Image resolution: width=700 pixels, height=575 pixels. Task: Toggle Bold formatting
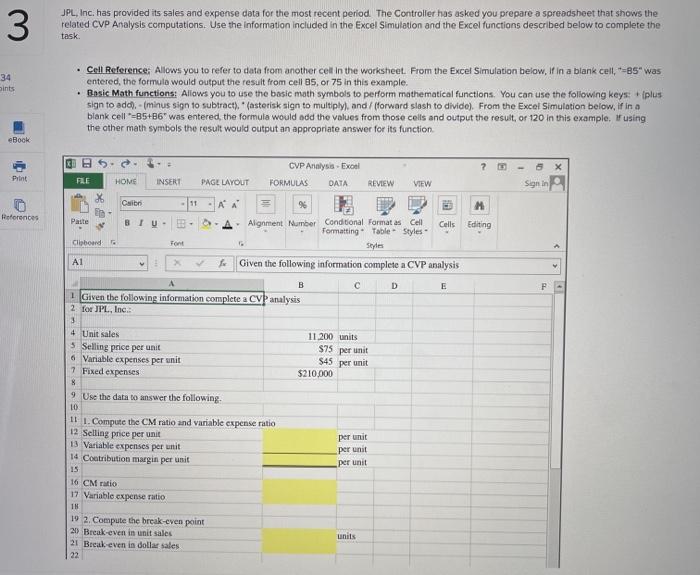coord(127,223)
